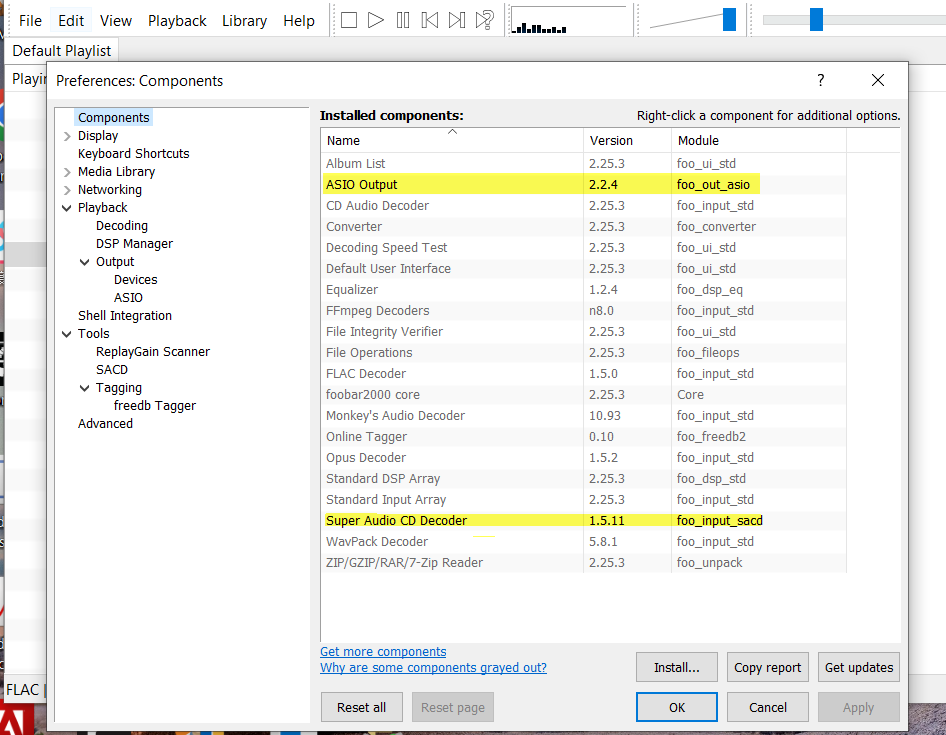Select the Super Audio CD Decoder row

396,520
